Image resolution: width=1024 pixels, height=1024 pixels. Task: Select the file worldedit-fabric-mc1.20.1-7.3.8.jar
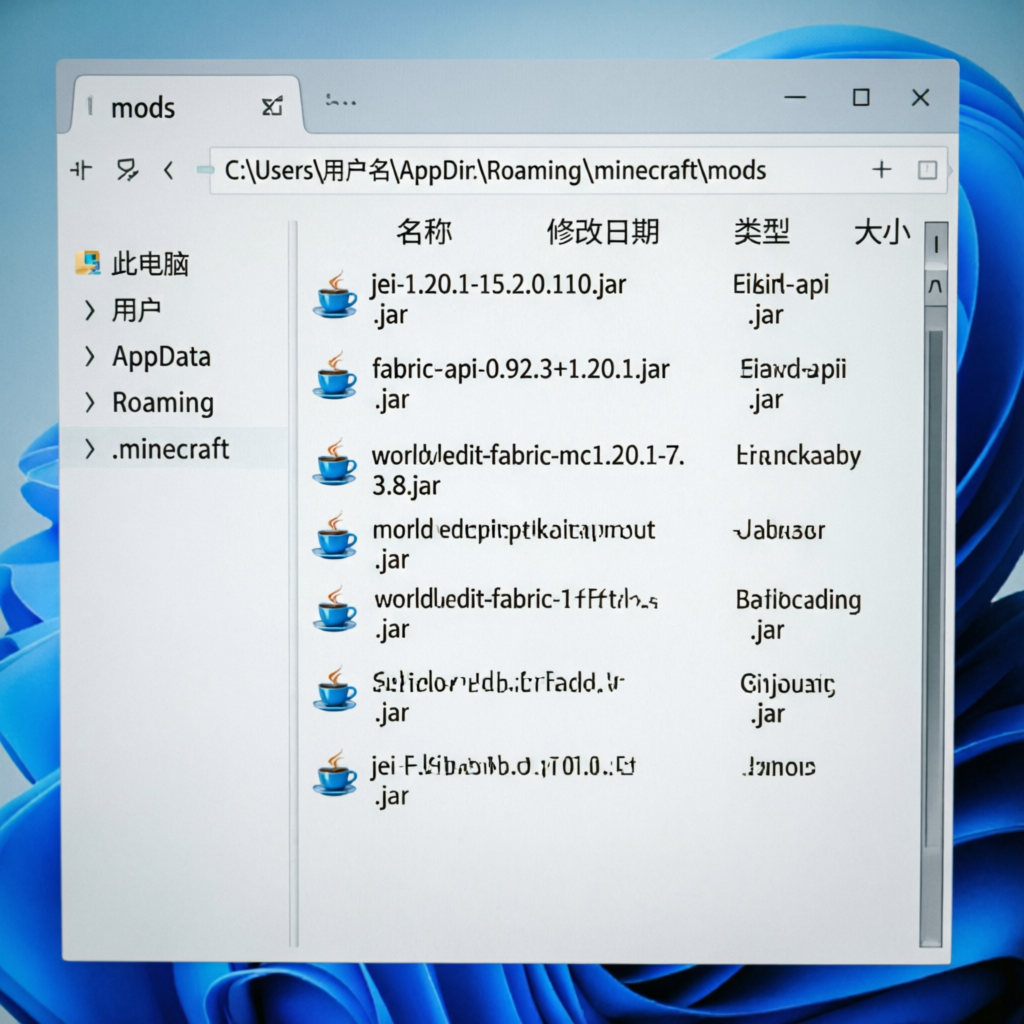[x=528, y=470]
